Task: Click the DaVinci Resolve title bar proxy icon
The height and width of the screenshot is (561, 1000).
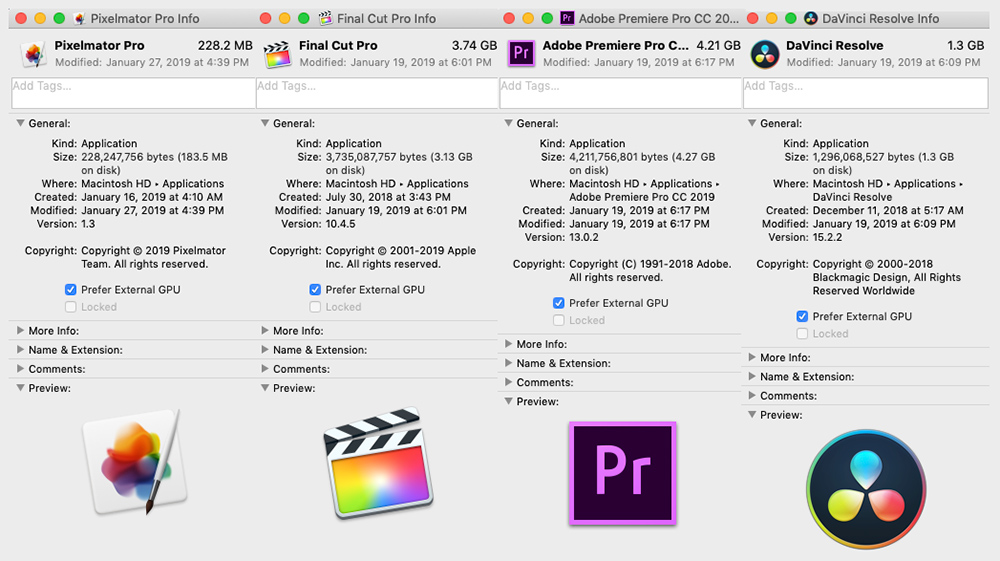Action: coord(811,18)
